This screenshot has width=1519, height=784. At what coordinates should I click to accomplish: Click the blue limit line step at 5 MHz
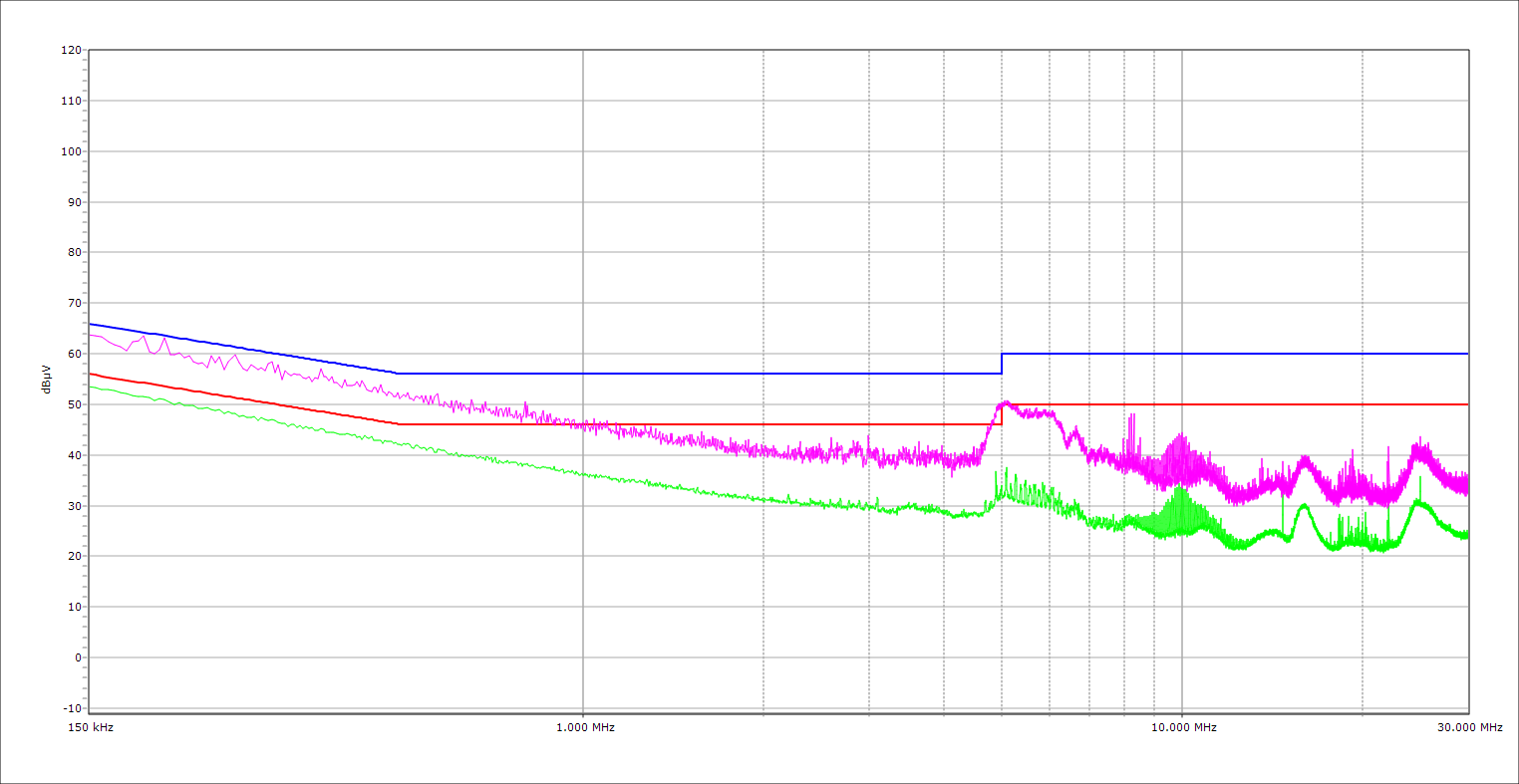(1002, 364)
